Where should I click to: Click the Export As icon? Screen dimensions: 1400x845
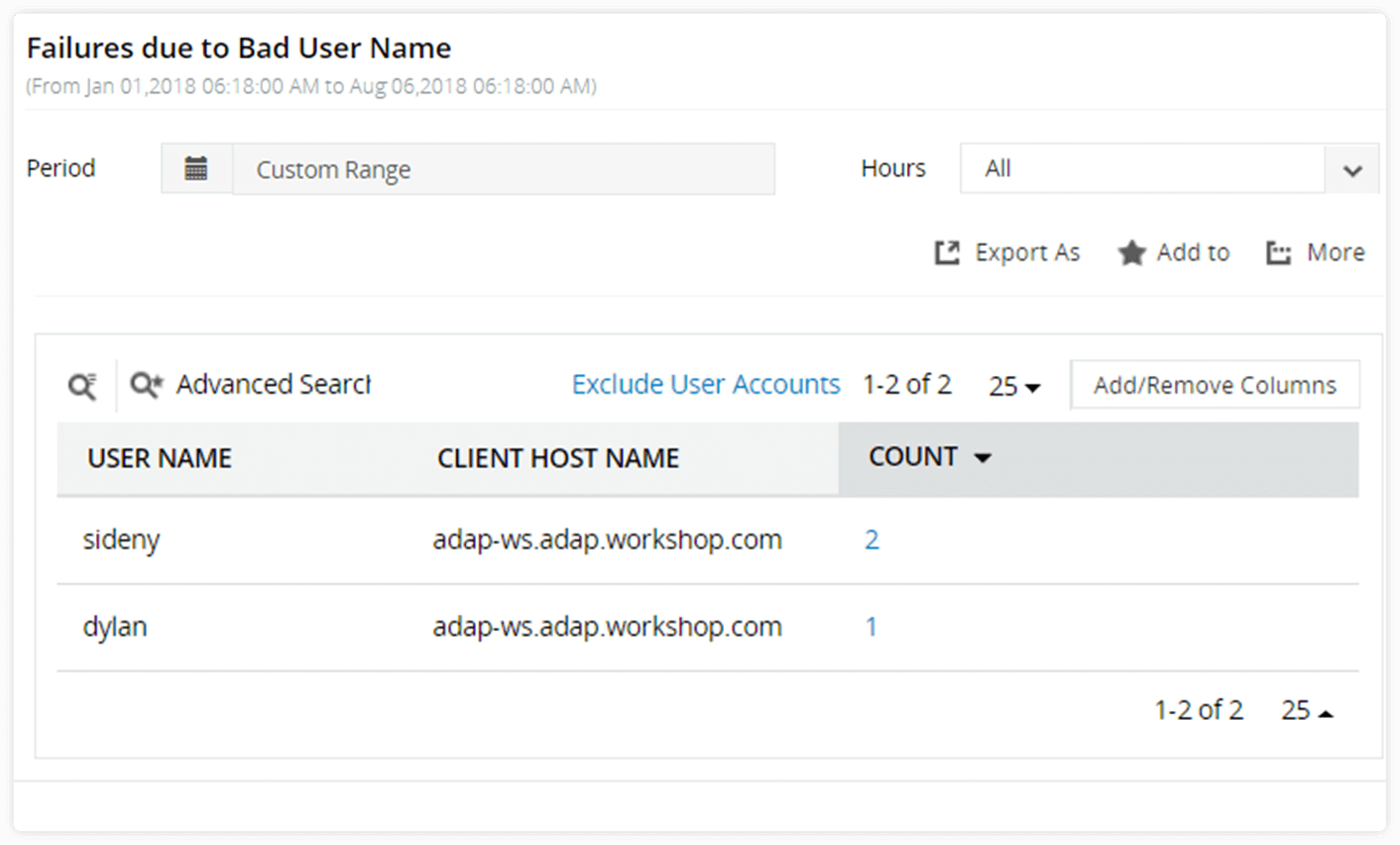(x=948, y=252)
